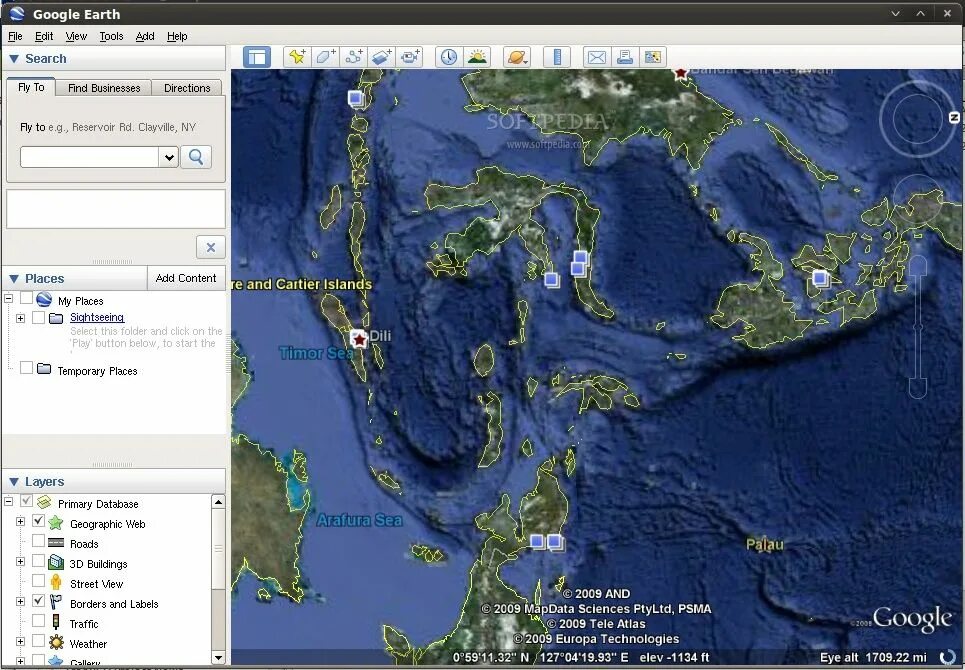Click the My Places globe icon
The width and height of the screenshot is (965, 670).
(x=44, y=300)
